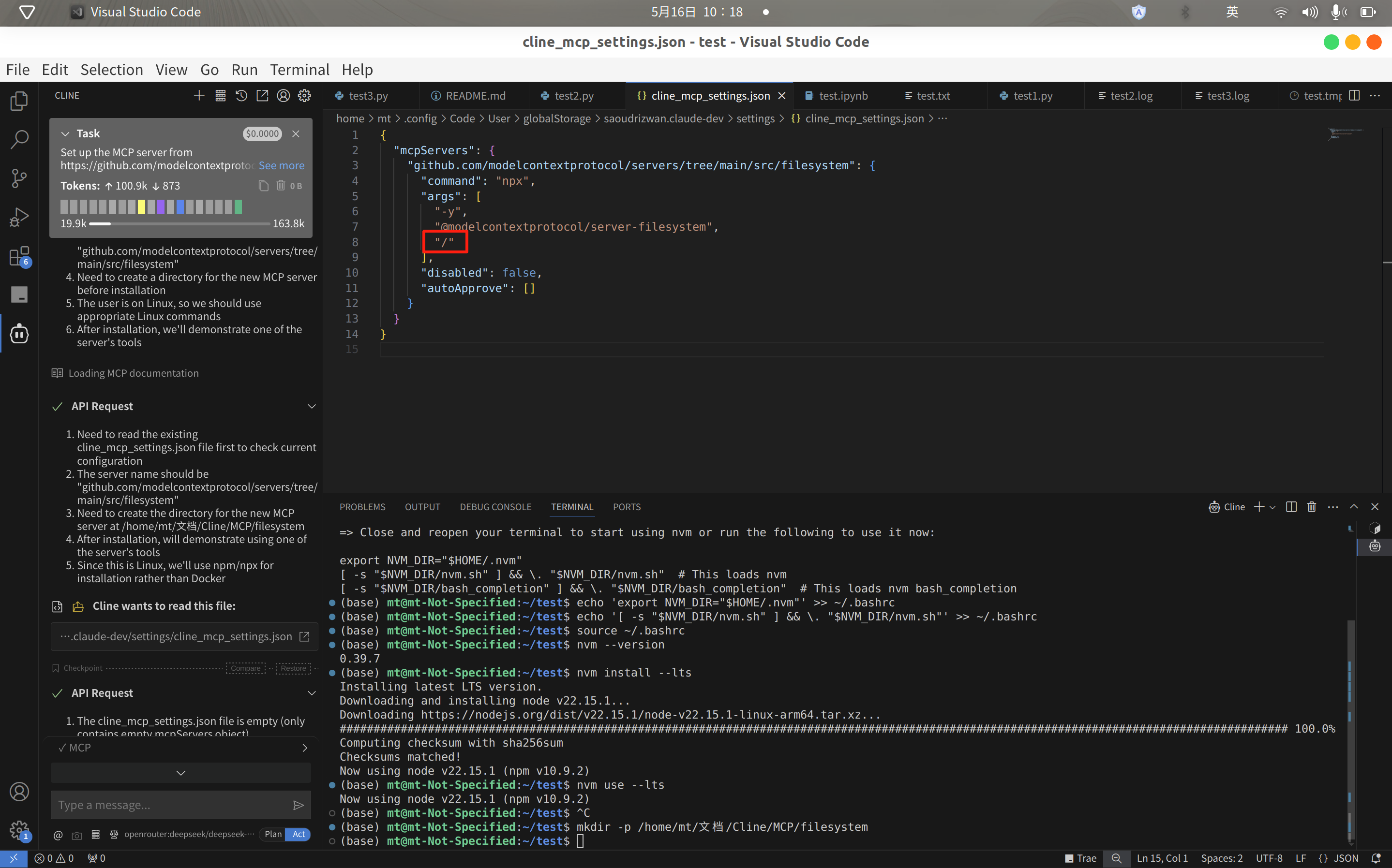The height and width of the screenshot is (868, 1392).
Task: Send the message with arrow icon
Action: pos(298,805)
